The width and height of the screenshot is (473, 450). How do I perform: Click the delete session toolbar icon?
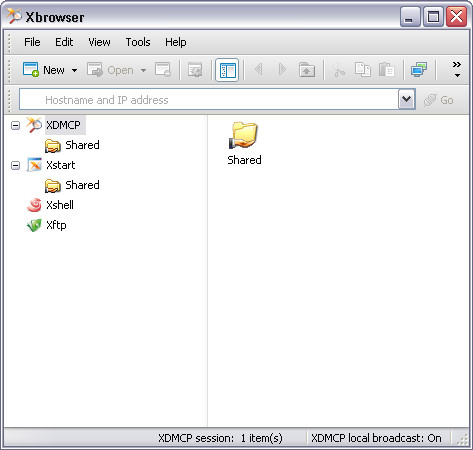tap(163, 70)
